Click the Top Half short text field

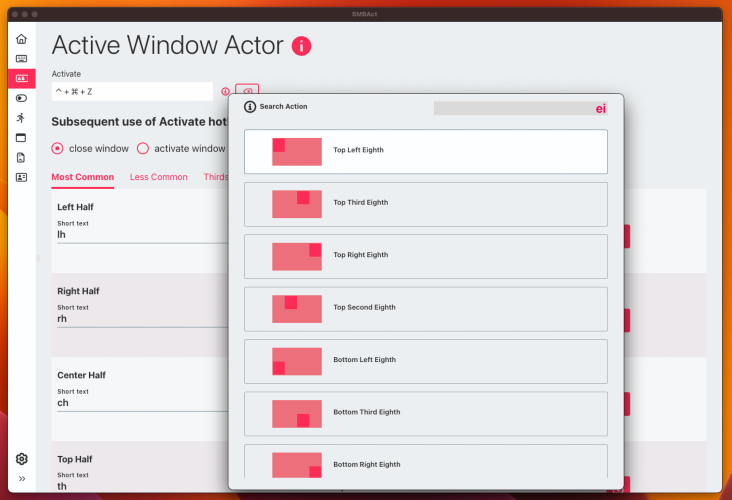tap(142, 486)
